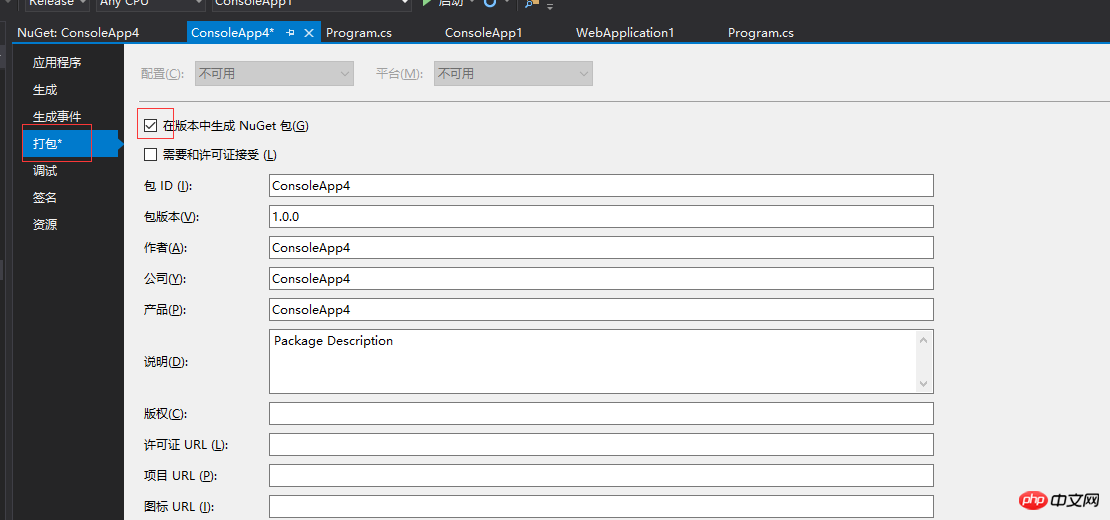
Task: Click the empty 版权 copyright field
Action: pos(601,413)
